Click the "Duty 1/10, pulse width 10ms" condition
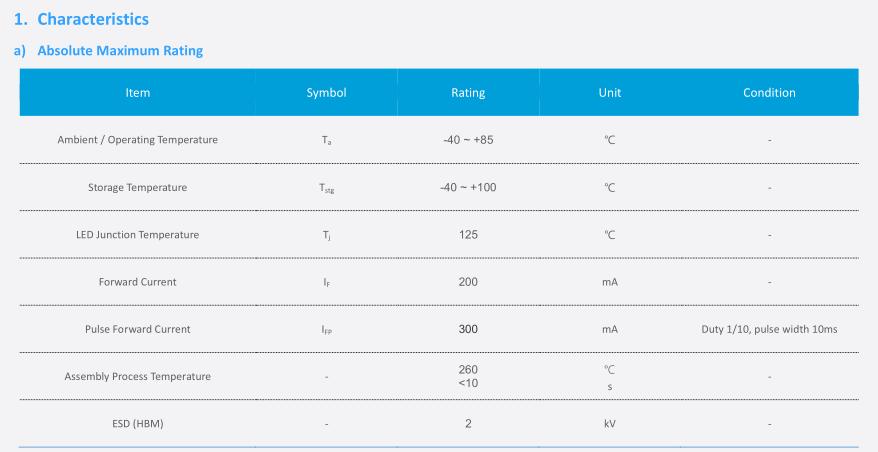This screenshot has width=878, height=452. click(x=769, y=329)
